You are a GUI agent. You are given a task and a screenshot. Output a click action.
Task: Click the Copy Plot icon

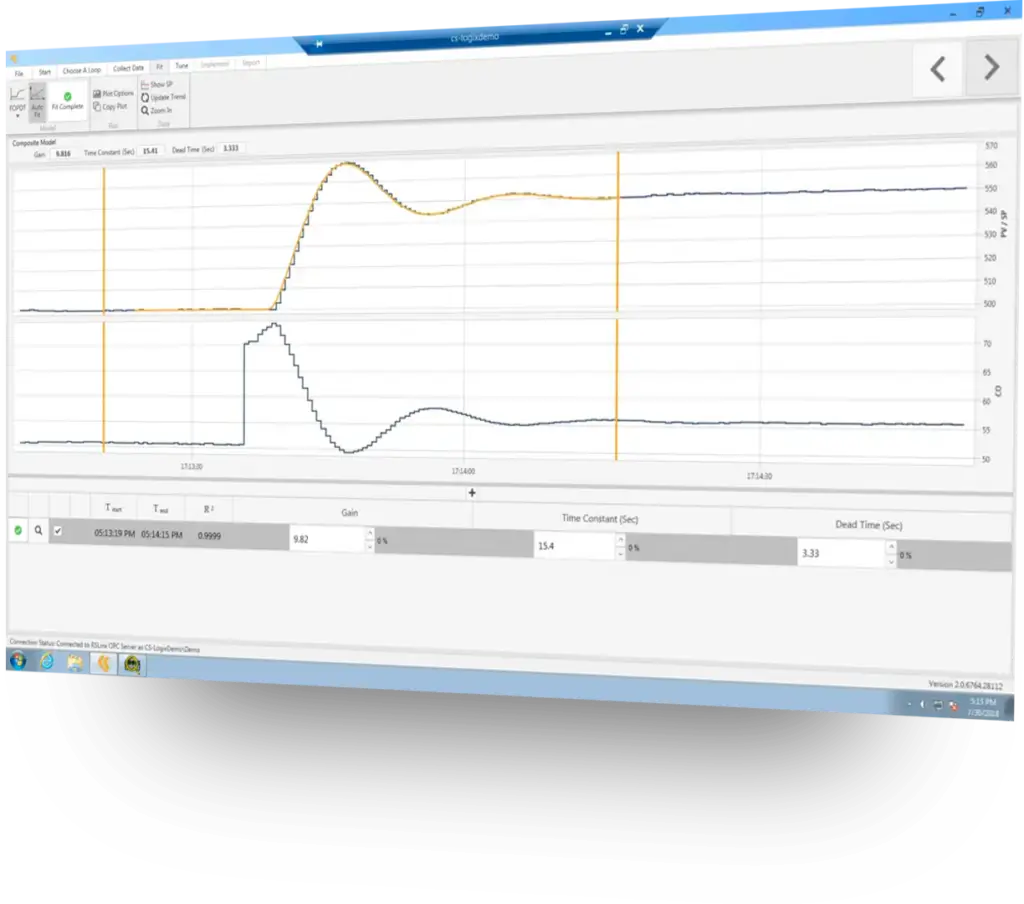(97, 106)
